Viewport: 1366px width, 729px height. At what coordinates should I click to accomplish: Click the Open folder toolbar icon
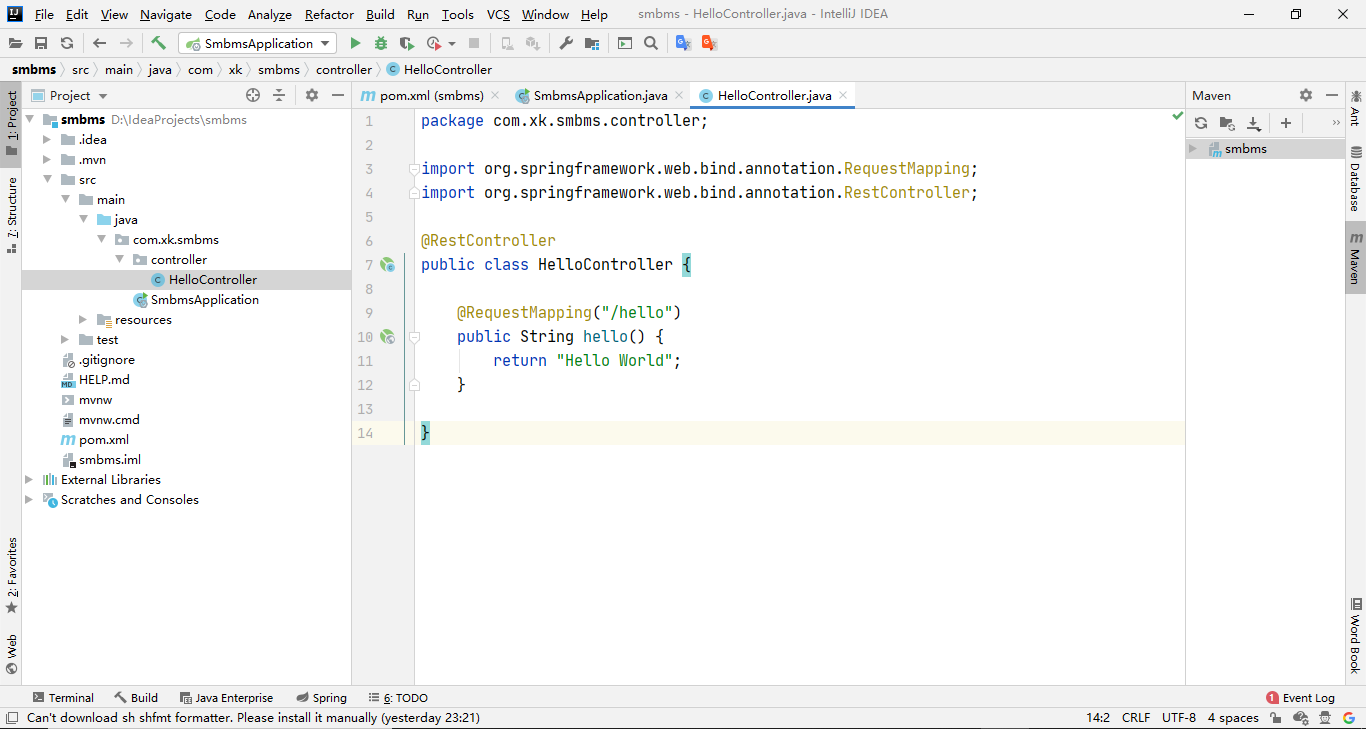click(15, 43)
